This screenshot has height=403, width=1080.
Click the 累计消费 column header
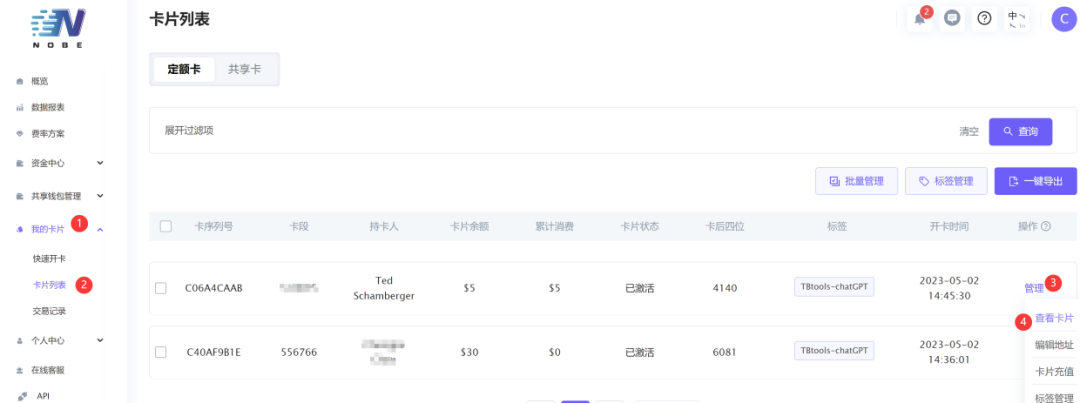(554, 226)
